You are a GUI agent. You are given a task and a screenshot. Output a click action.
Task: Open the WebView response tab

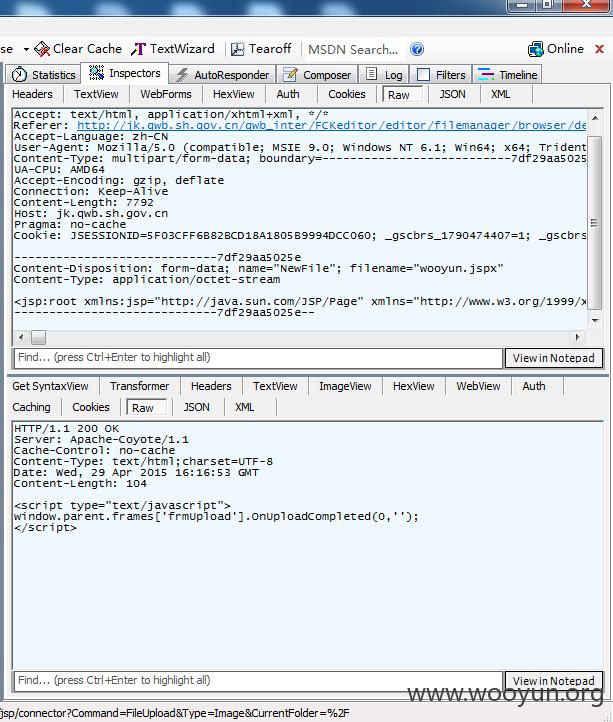[478, 386]
